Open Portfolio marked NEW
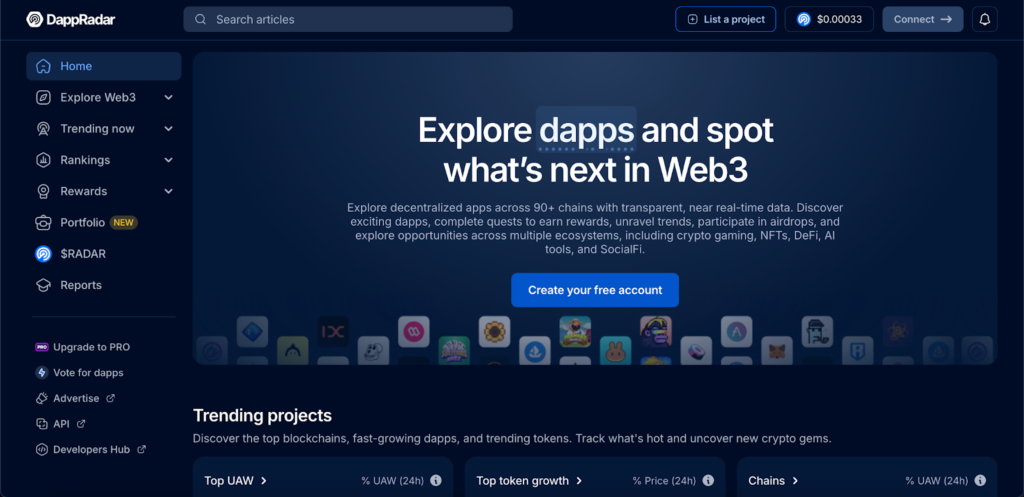 [104, 223]
